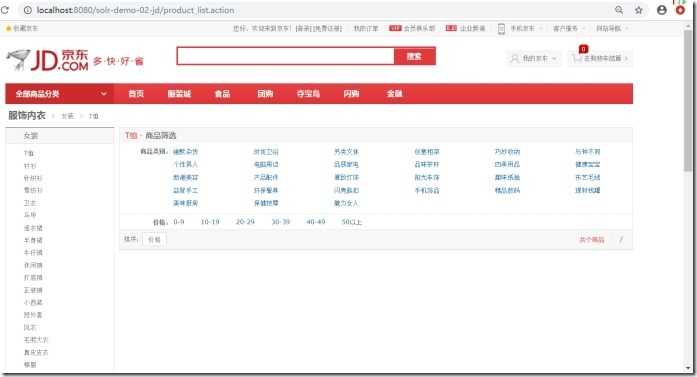The image size is (697, 377).
Task: Click 保健按摩 category filter
Action: click(x=266, y=203)
